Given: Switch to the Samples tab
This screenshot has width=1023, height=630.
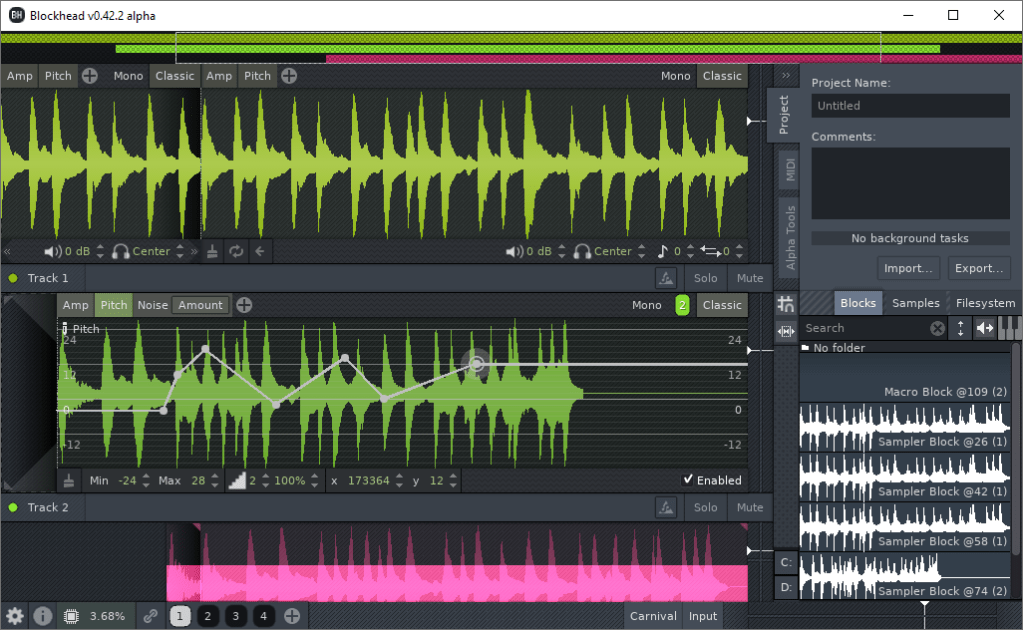Looking at the screenshot, I should pos(915,303).
